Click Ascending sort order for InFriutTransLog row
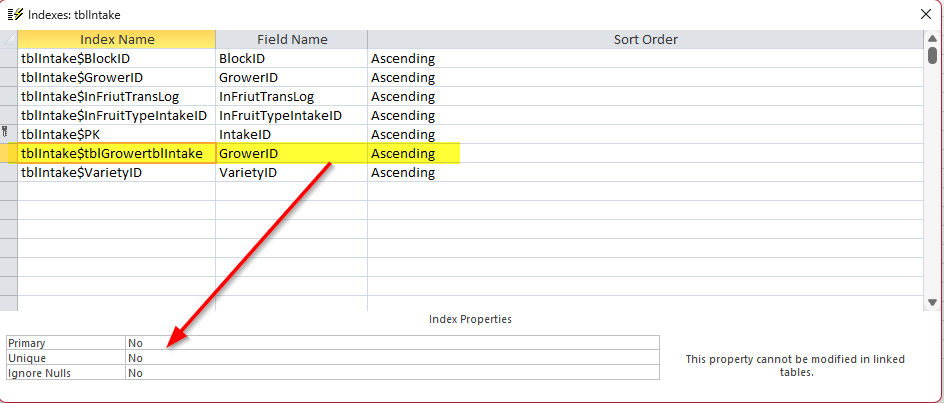This screenshot has width=944, height=403. [645, 96]
